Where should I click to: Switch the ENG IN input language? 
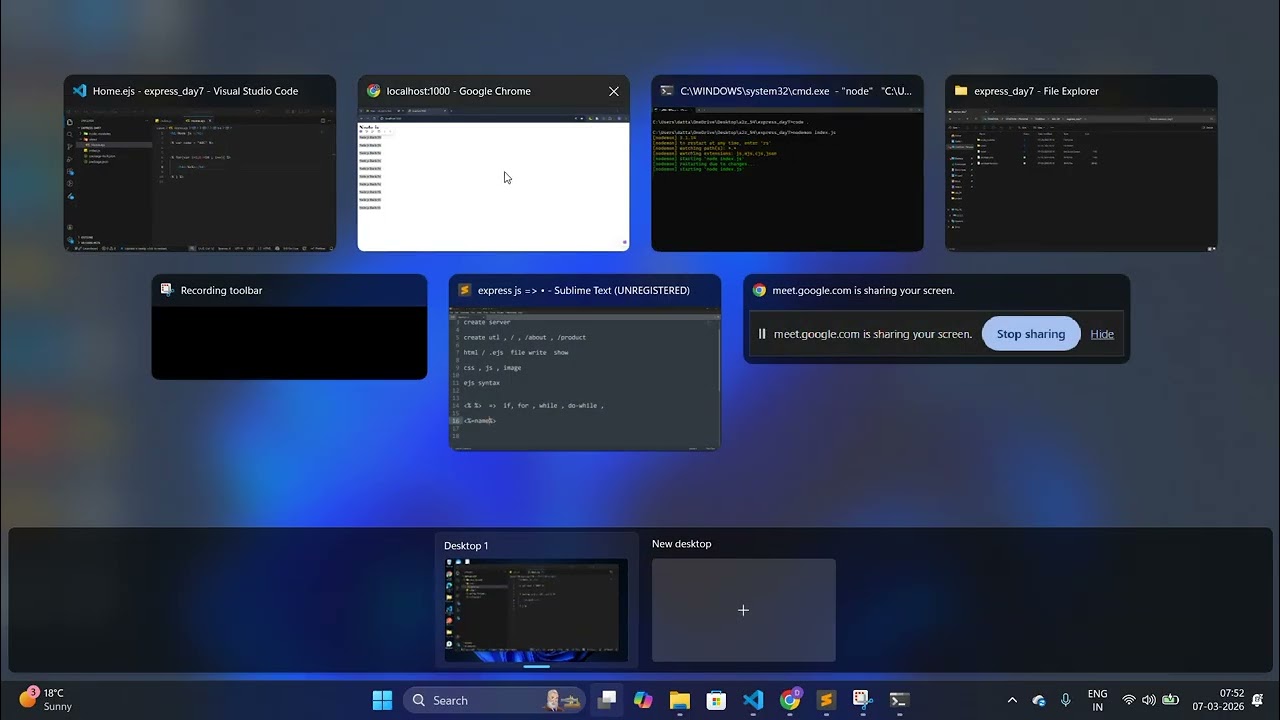[x=1097, y=700]
